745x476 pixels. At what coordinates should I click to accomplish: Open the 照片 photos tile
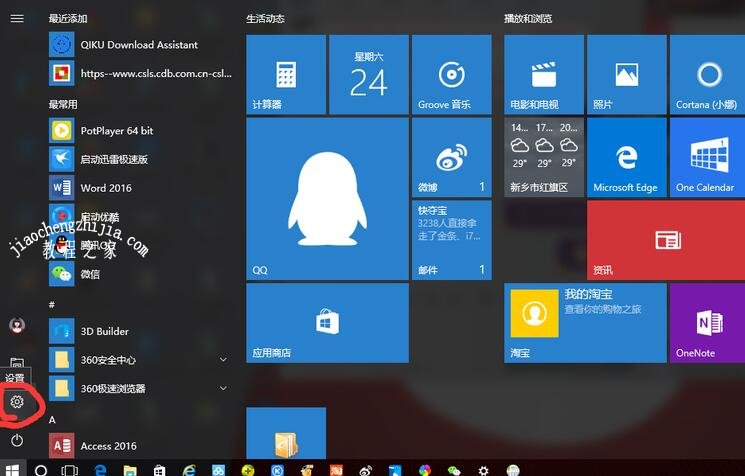(x=627, y=75)
